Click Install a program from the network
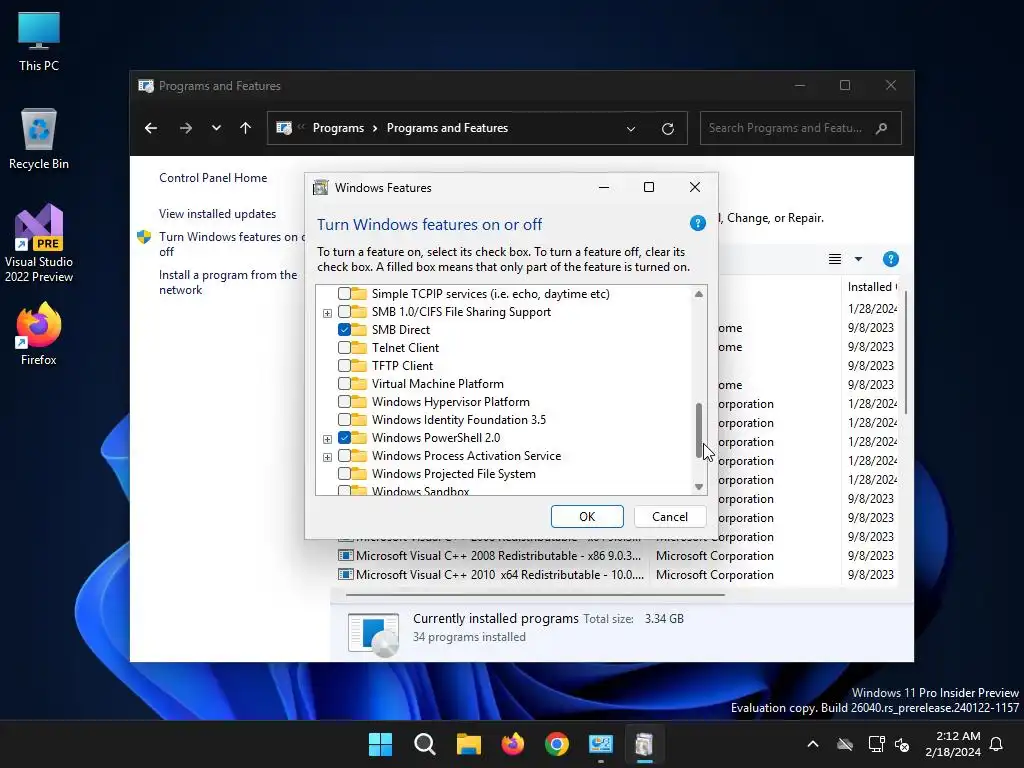The image size is (1024, 768). (228, 282)
